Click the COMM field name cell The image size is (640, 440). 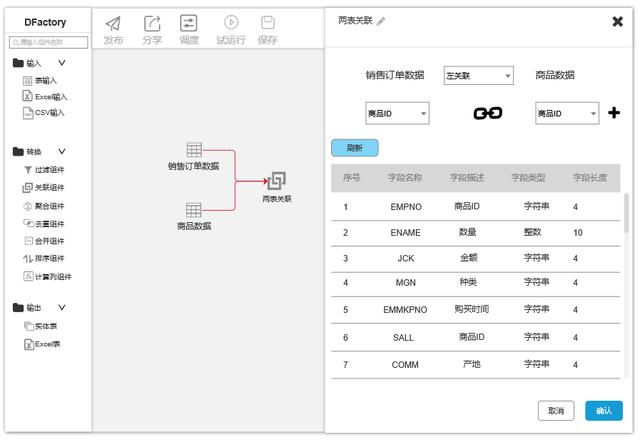click(x=405, y=365)
